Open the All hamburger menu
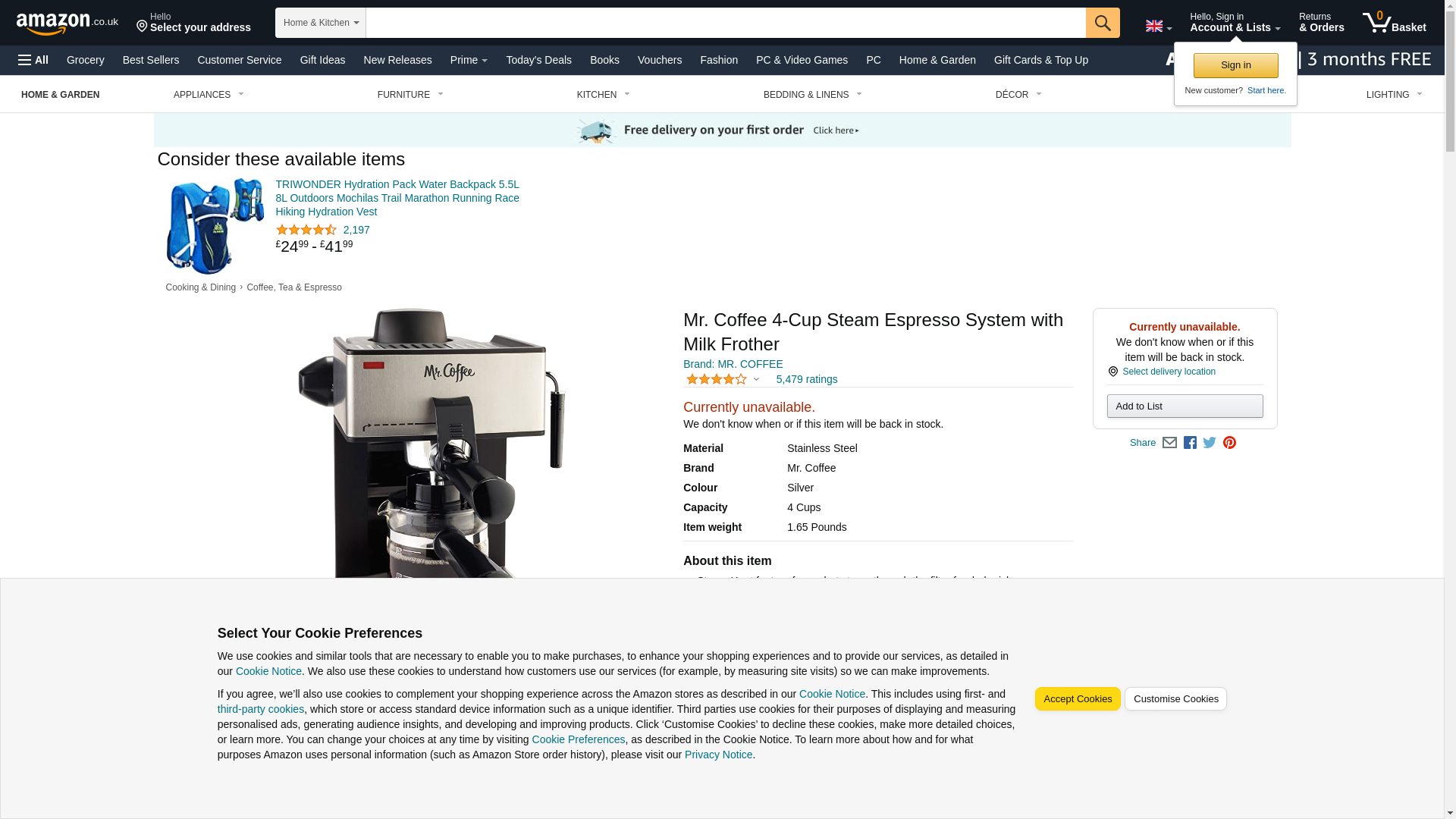 33,60
